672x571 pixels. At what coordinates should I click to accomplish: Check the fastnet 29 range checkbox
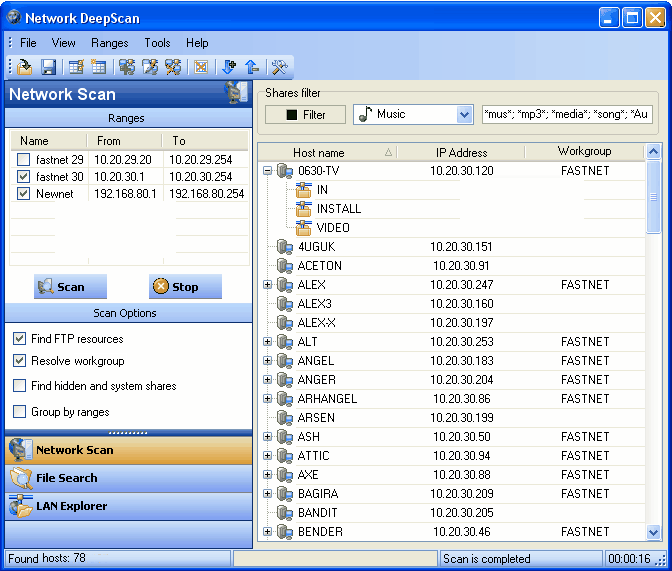tap(23, 159)
